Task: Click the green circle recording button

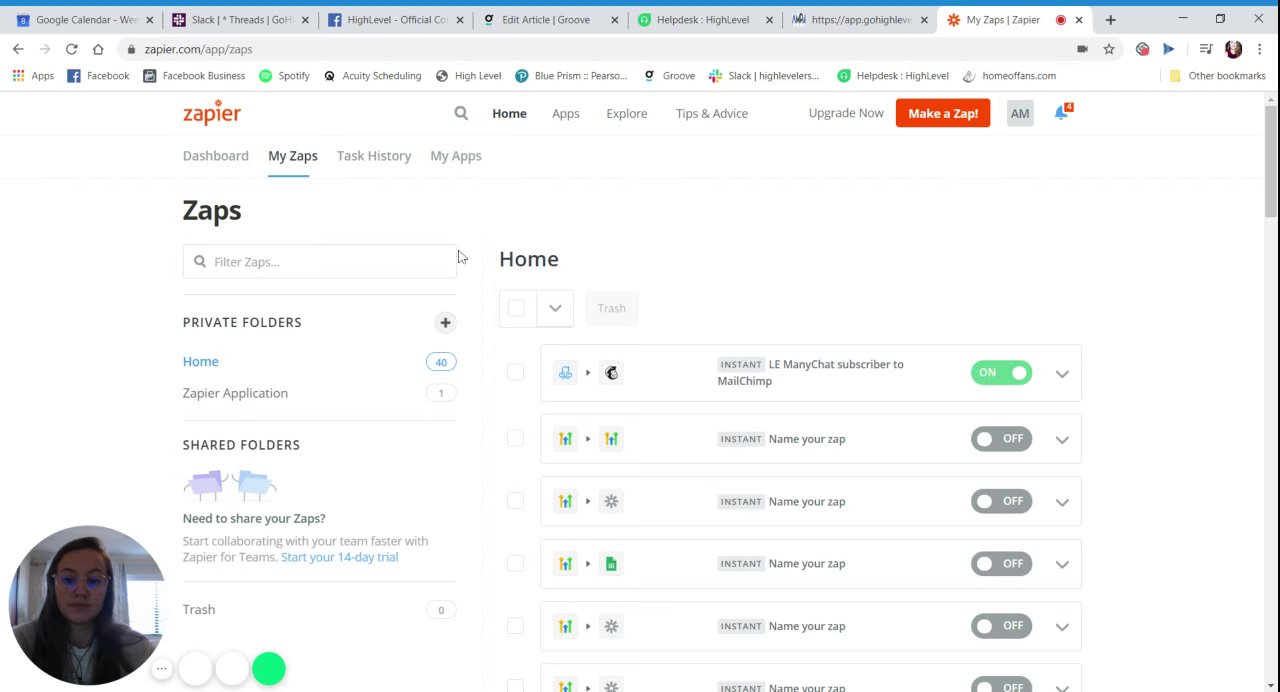Action: [269, 669]
